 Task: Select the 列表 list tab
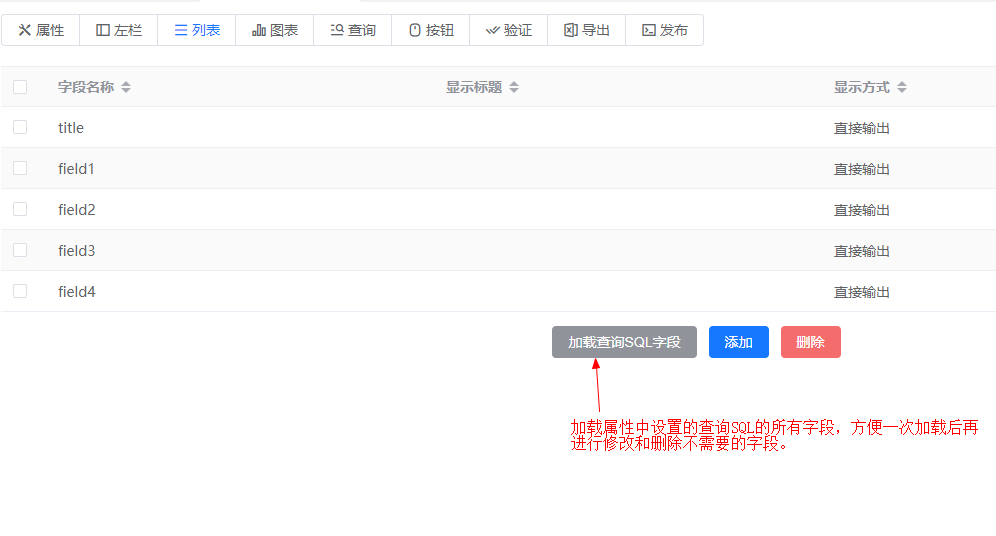click(x=197, y=30)
